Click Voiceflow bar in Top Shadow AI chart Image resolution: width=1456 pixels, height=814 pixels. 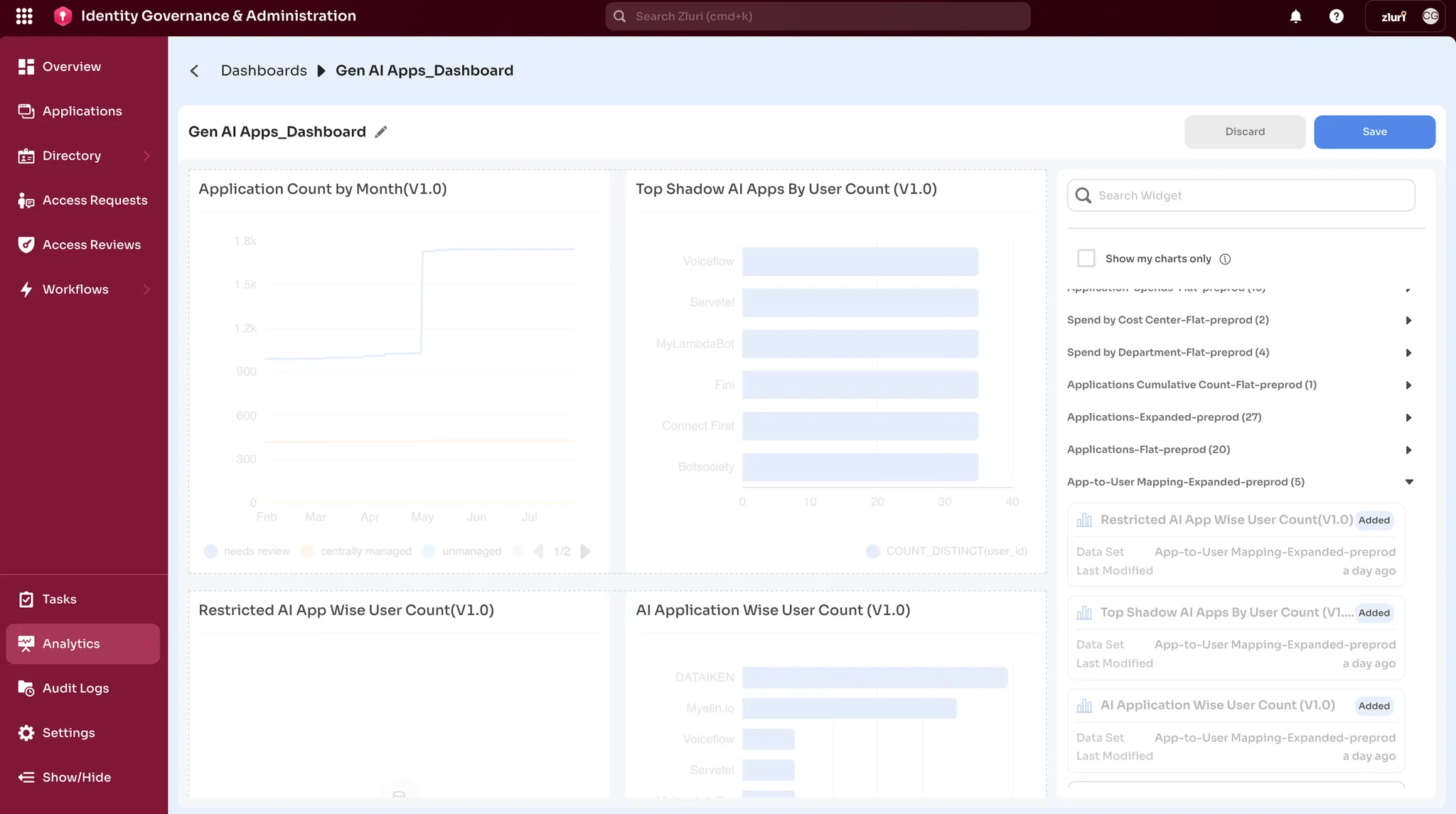[x=860, y=262]
